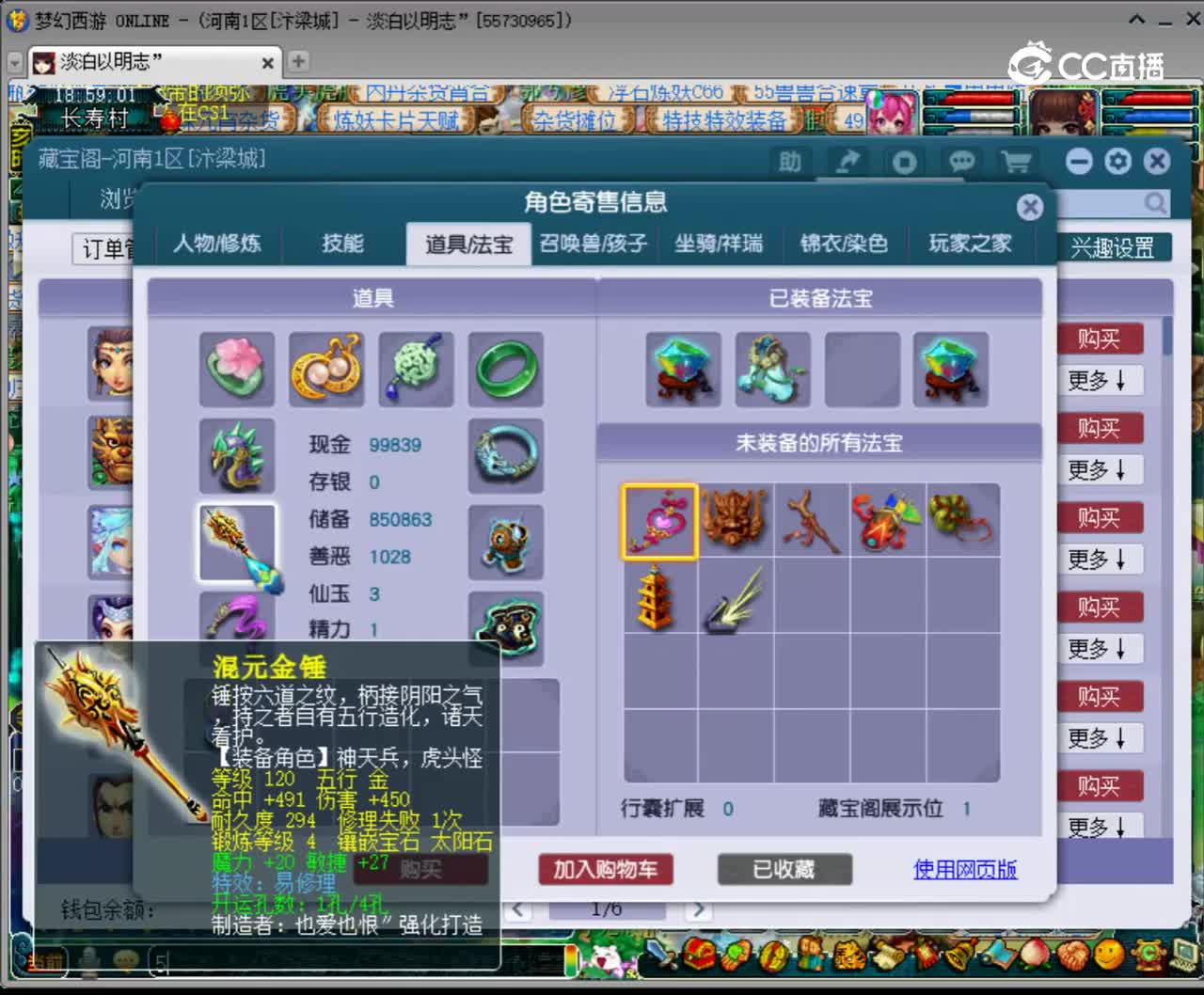Select the purple ribbon item
1204x995 pixels.
pos(237,617)
